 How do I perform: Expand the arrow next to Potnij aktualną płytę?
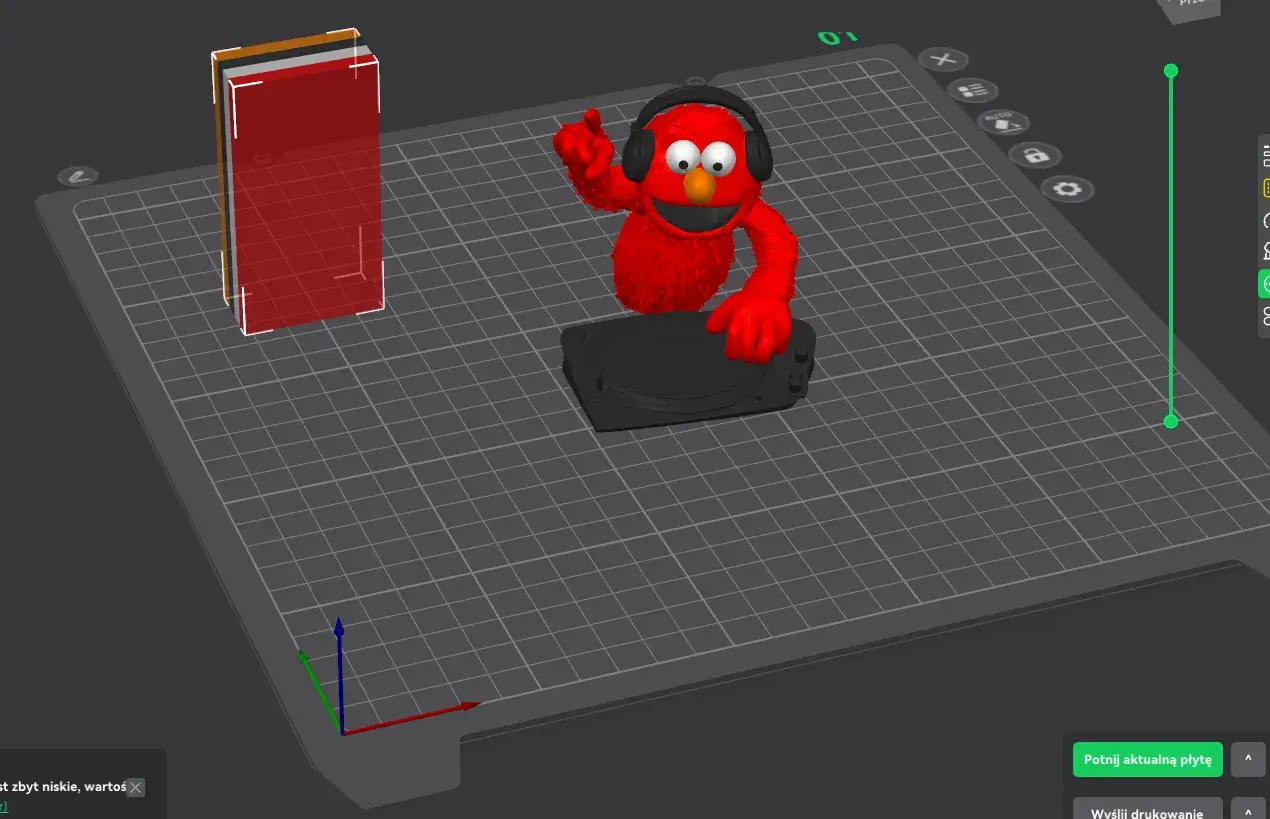(1248, 759)
